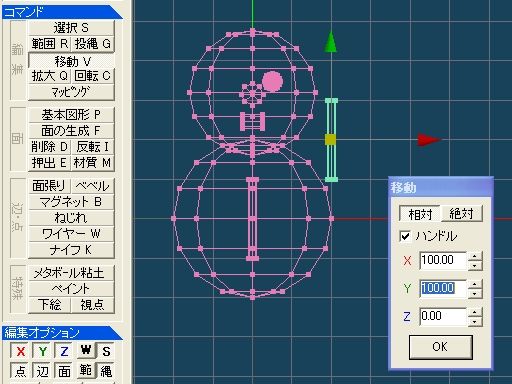Click the 移動 dialog title bar
The width and height of the screenshot is (512, 384).
pyautogui.click(x=440, y=188)
